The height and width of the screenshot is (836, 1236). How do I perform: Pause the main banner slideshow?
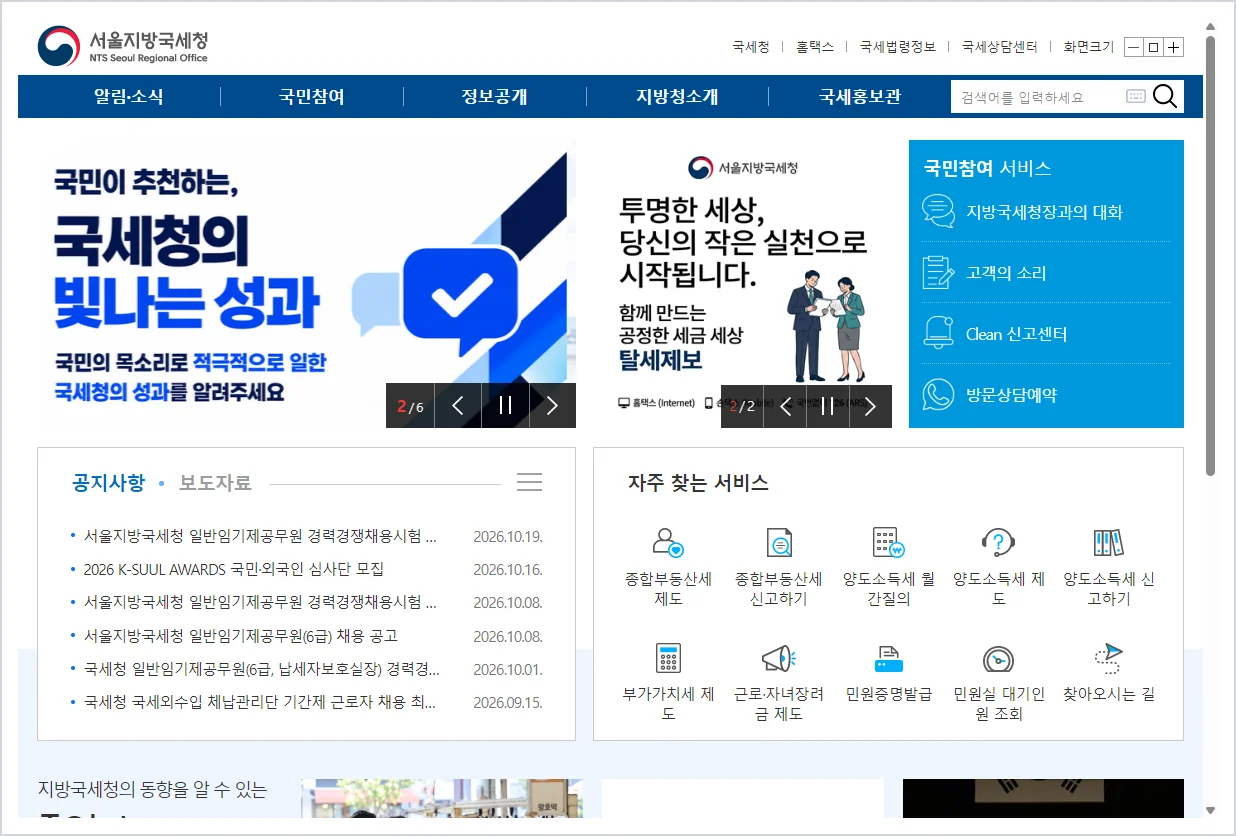click(505, 405)
